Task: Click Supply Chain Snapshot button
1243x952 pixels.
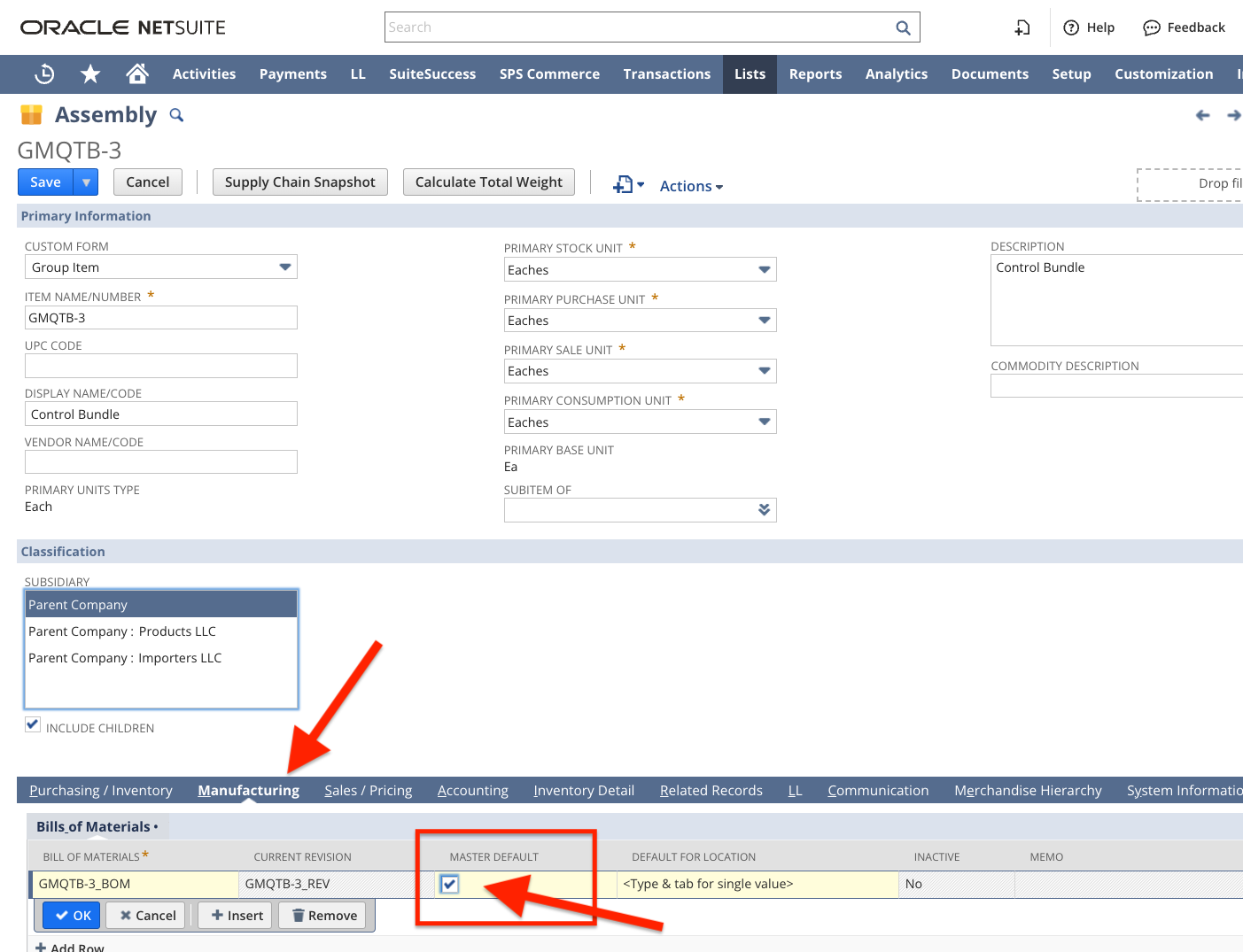Action: (300, 182)
